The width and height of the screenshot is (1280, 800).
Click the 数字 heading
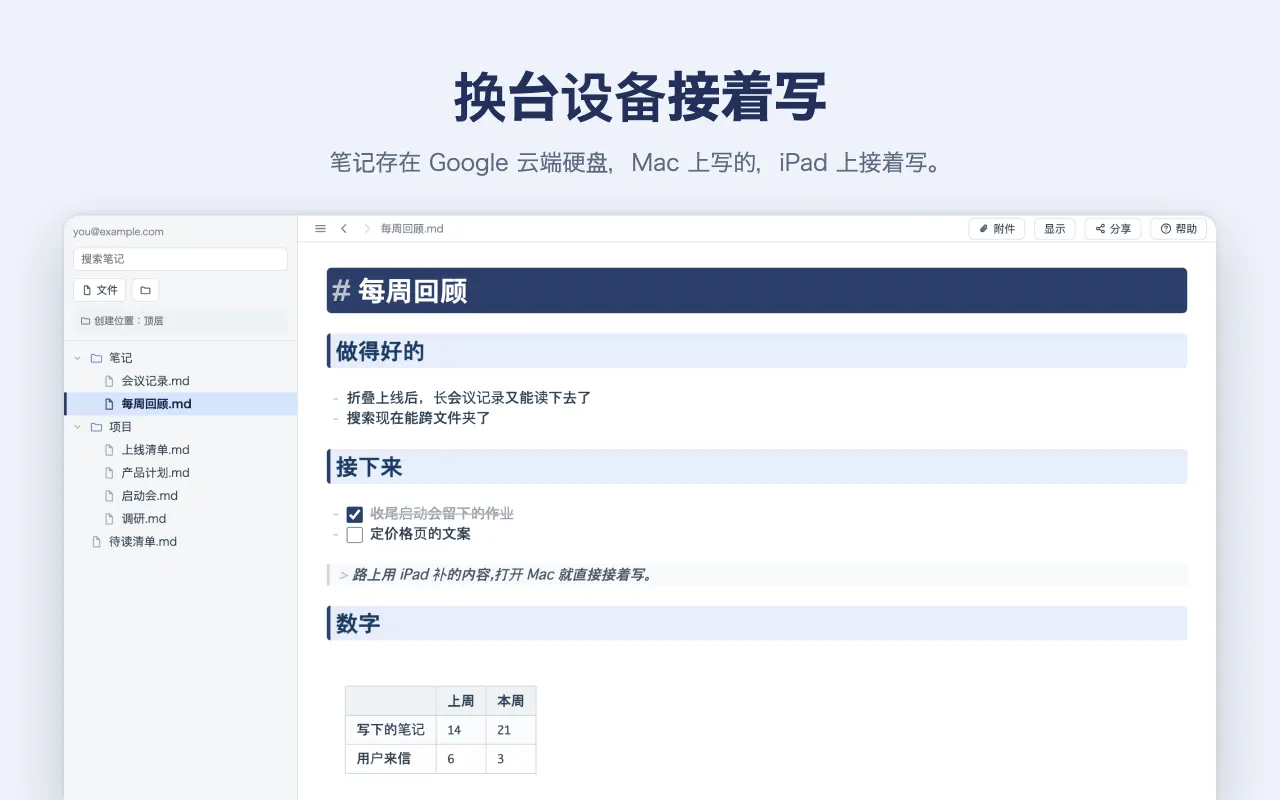[757, 623]
